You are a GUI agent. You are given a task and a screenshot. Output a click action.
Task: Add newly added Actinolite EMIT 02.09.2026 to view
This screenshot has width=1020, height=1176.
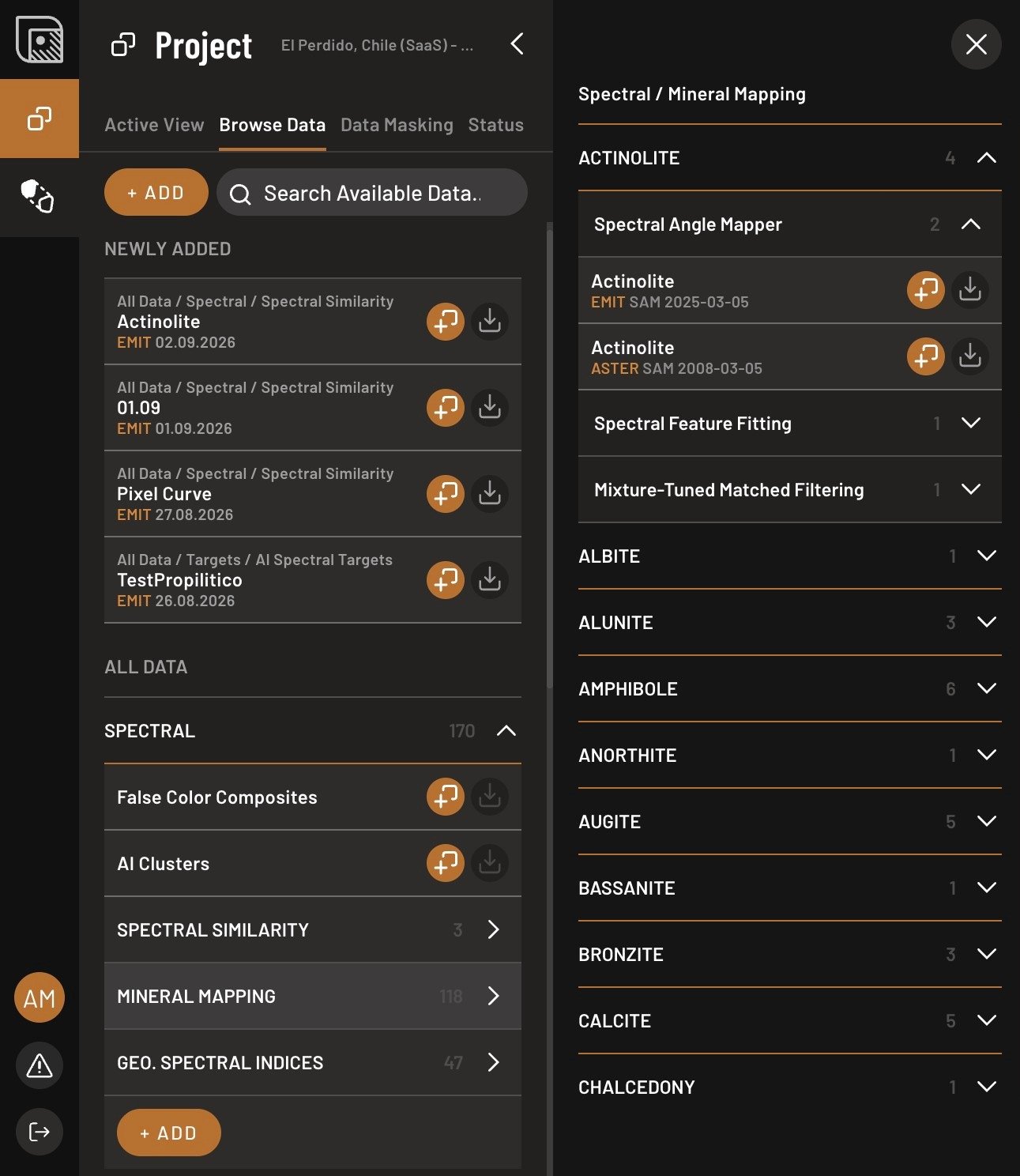click(x=446, y=322)
